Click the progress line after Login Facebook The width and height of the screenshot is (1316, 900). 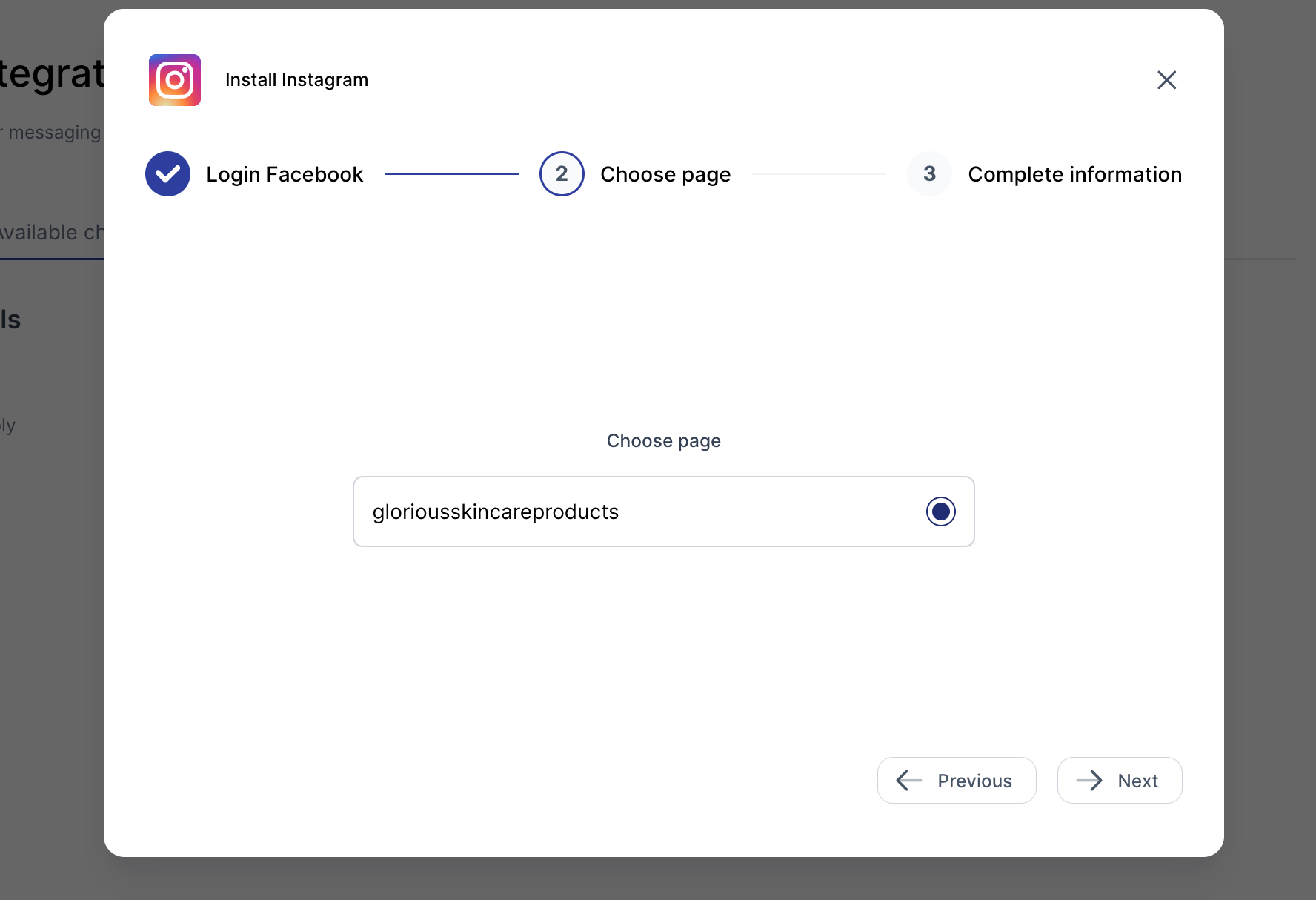click(451, 174)
